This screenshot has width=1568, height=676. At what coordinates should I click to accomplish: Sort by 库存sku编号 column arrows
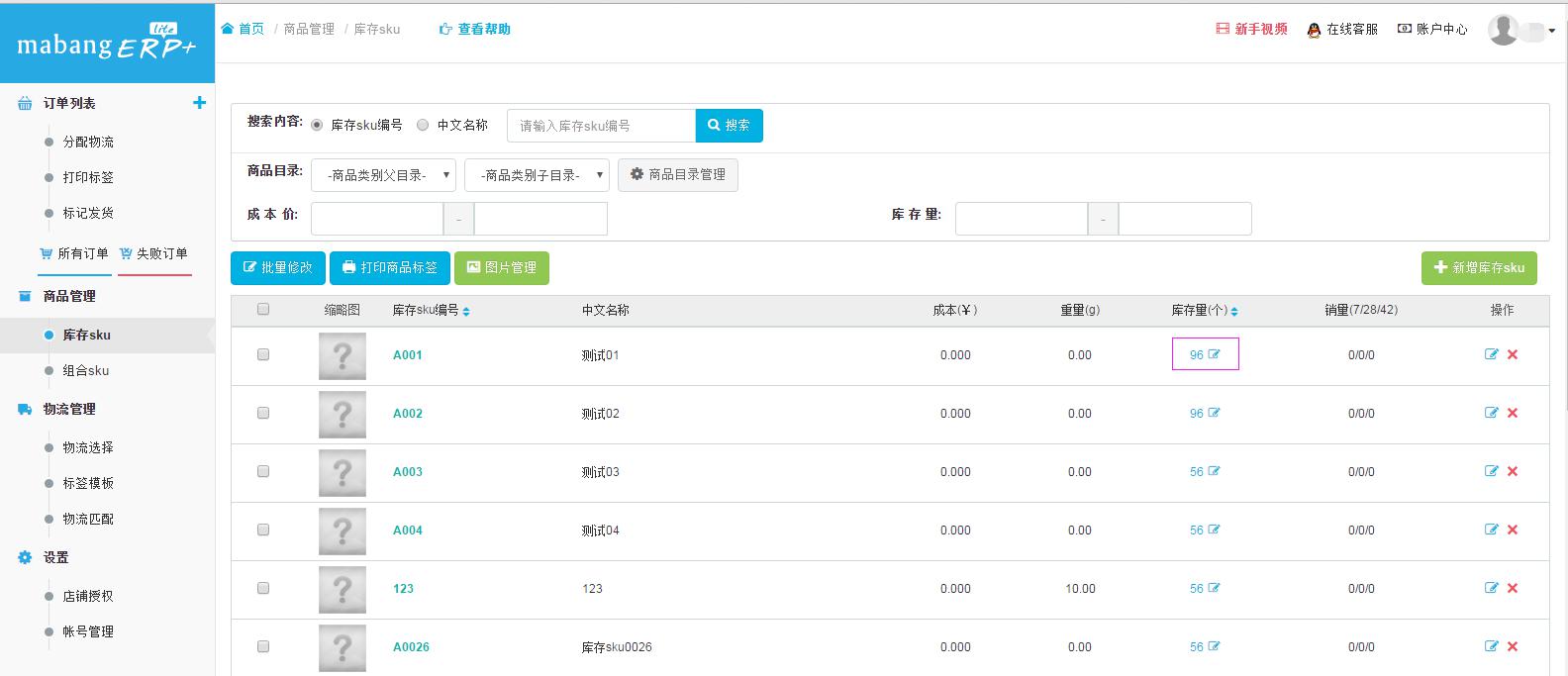pos(466,311)
